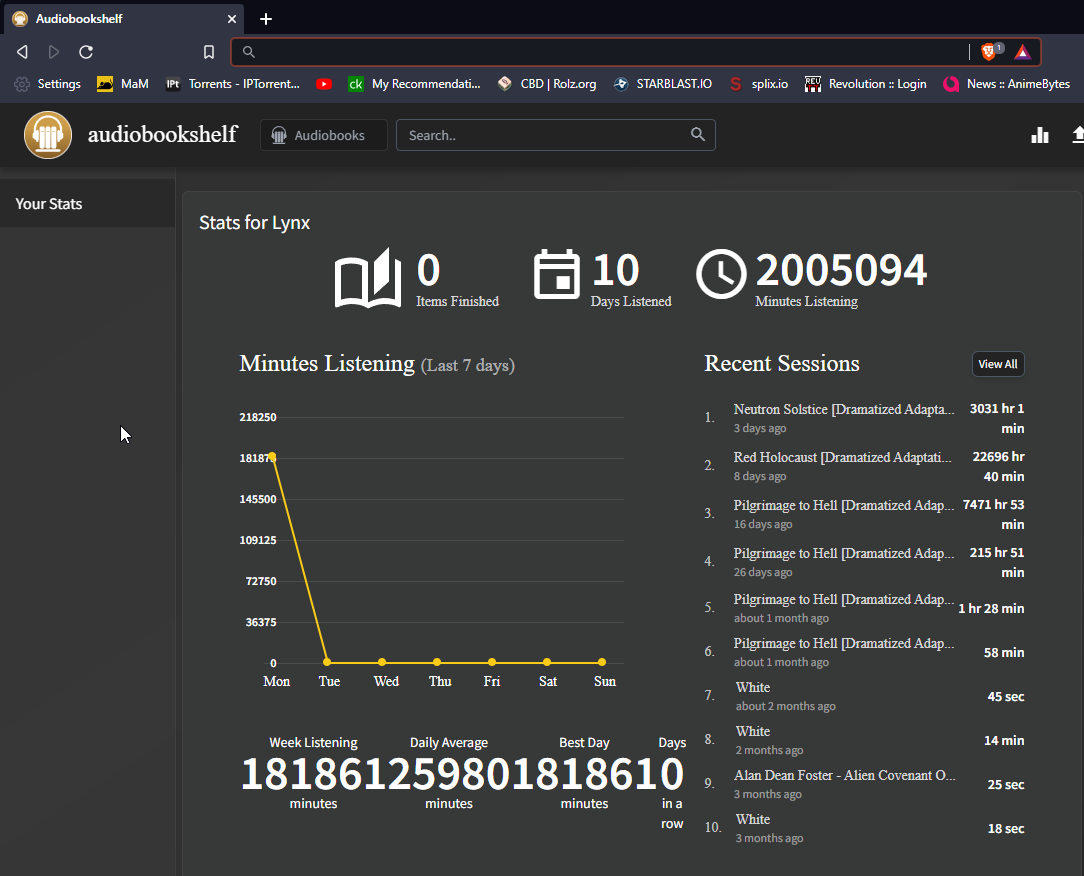Click the audiobookshelf title text

[162, 134]
